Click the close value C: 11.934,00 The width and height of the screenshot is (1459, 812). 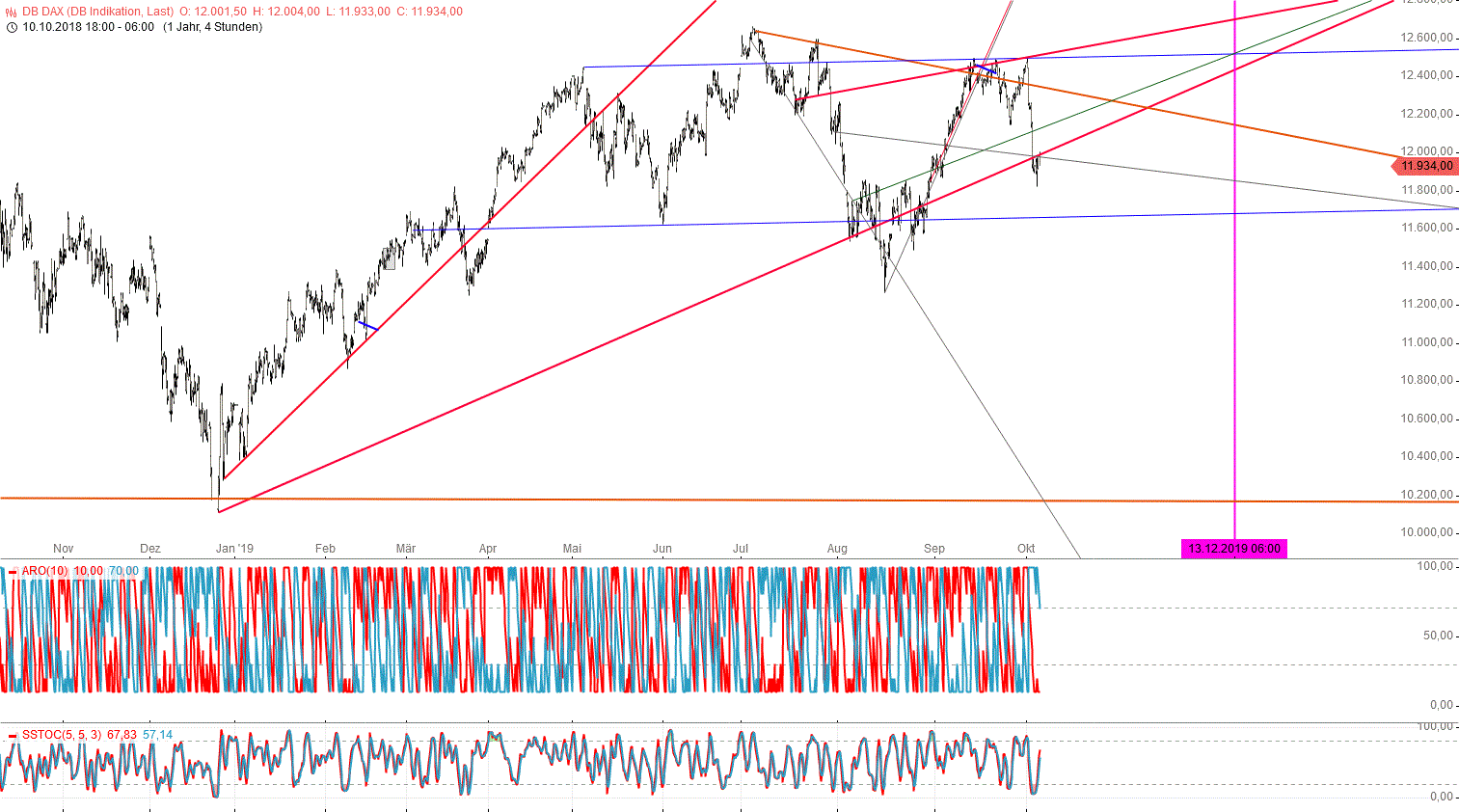click(x=429, y=12)
